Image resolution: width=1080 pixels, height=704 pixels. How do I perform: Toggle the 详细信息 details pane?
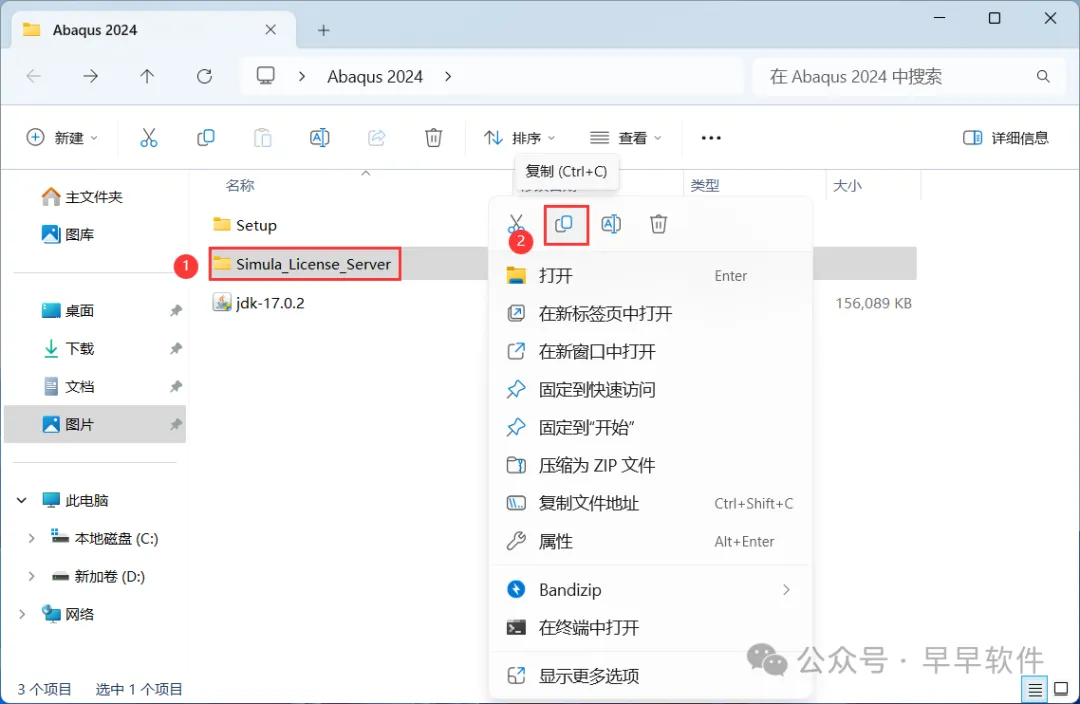click(x=1006, y=138)
